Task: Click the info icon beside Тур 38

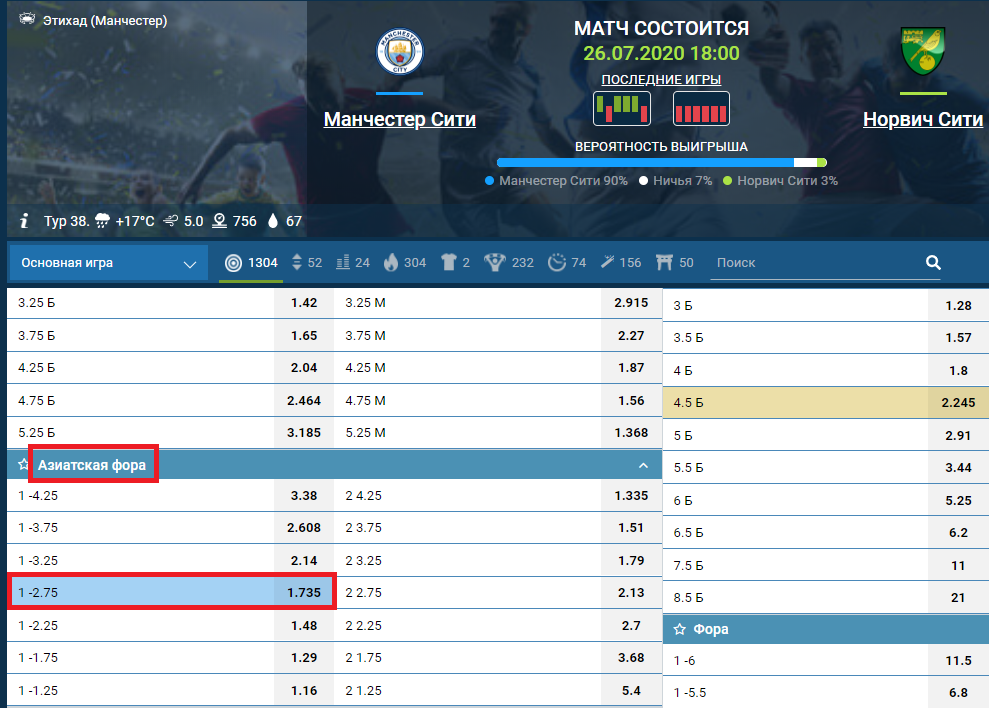Action: pos(24,221)
